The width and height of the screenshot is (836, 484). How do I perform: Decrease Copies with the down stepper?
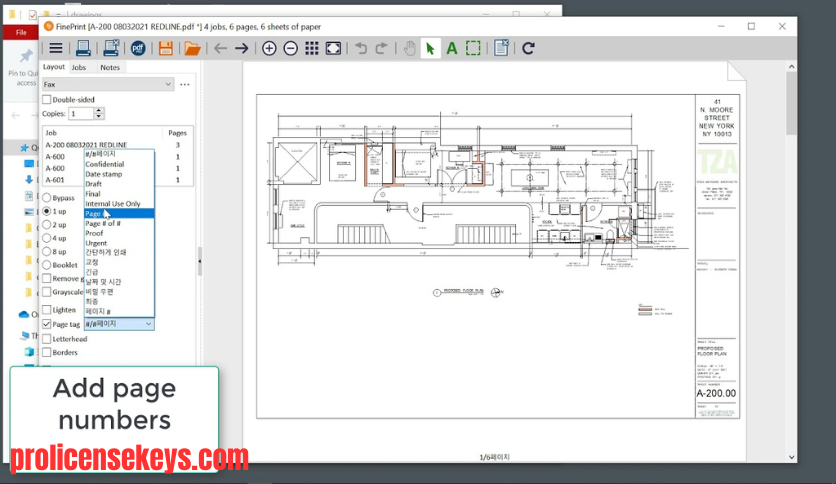[x=99, y=116]
